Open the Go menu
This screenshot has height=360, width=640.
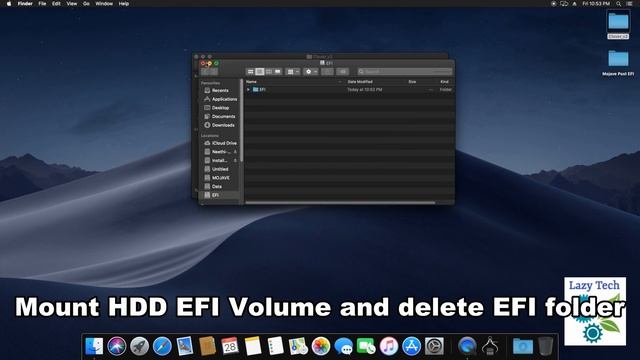click(86, 4)
